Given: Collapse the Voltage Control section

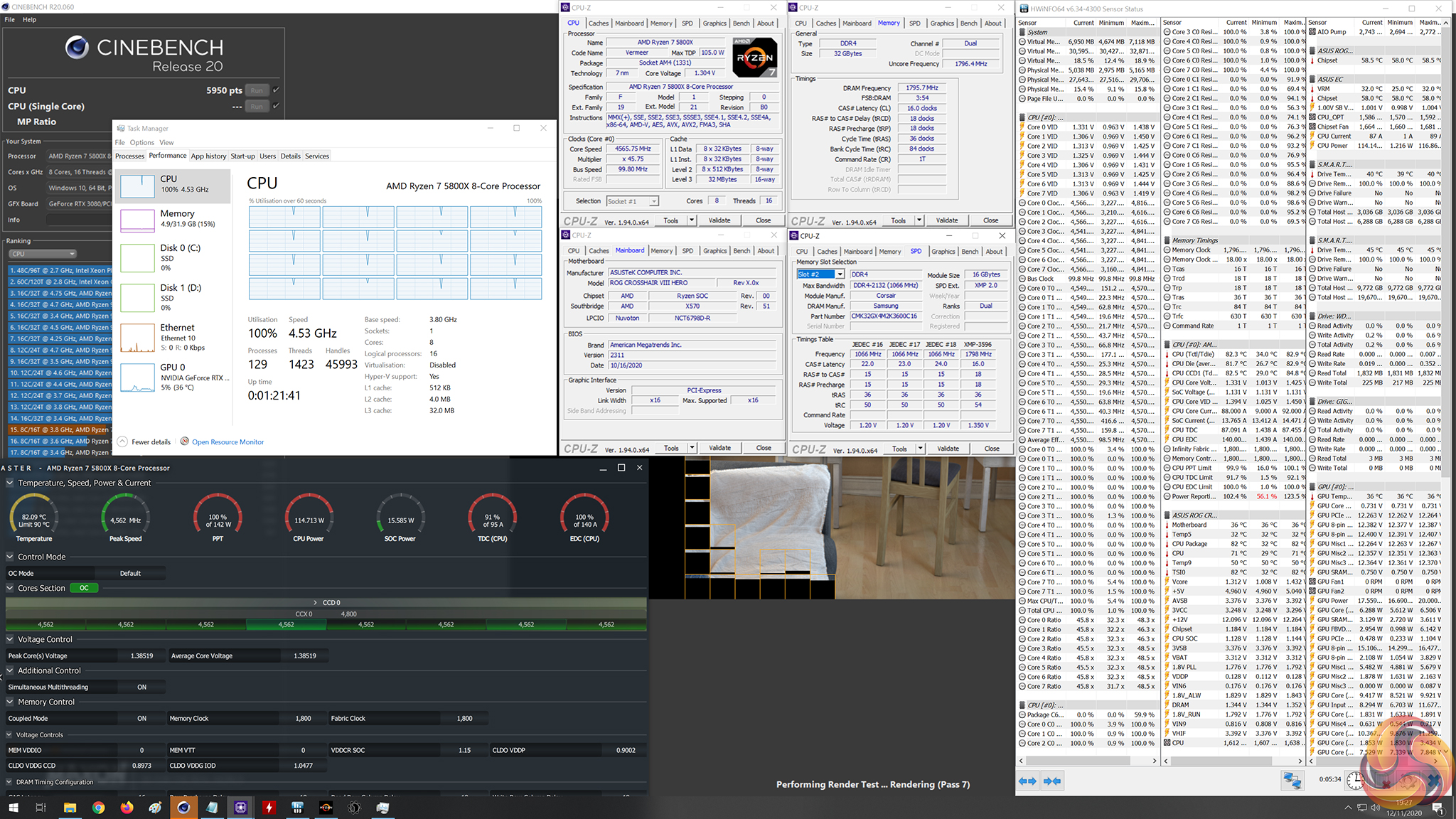Looking at the screenshot, I should tap(10, 639).
